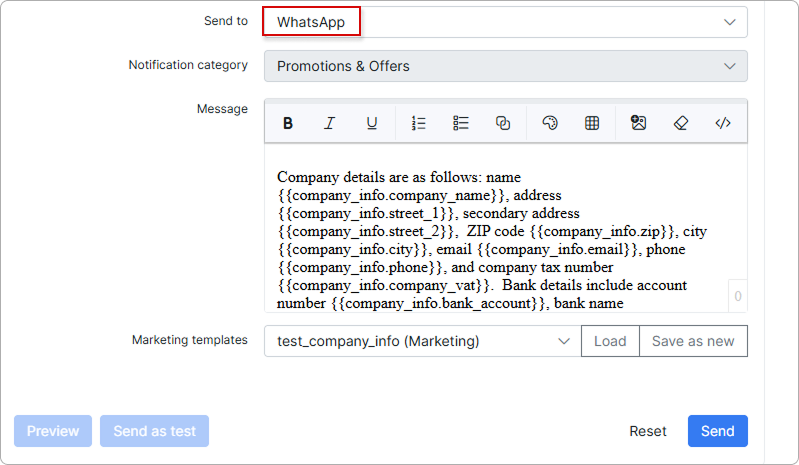Expand the Notification category chevron

(x=730, y=66)
